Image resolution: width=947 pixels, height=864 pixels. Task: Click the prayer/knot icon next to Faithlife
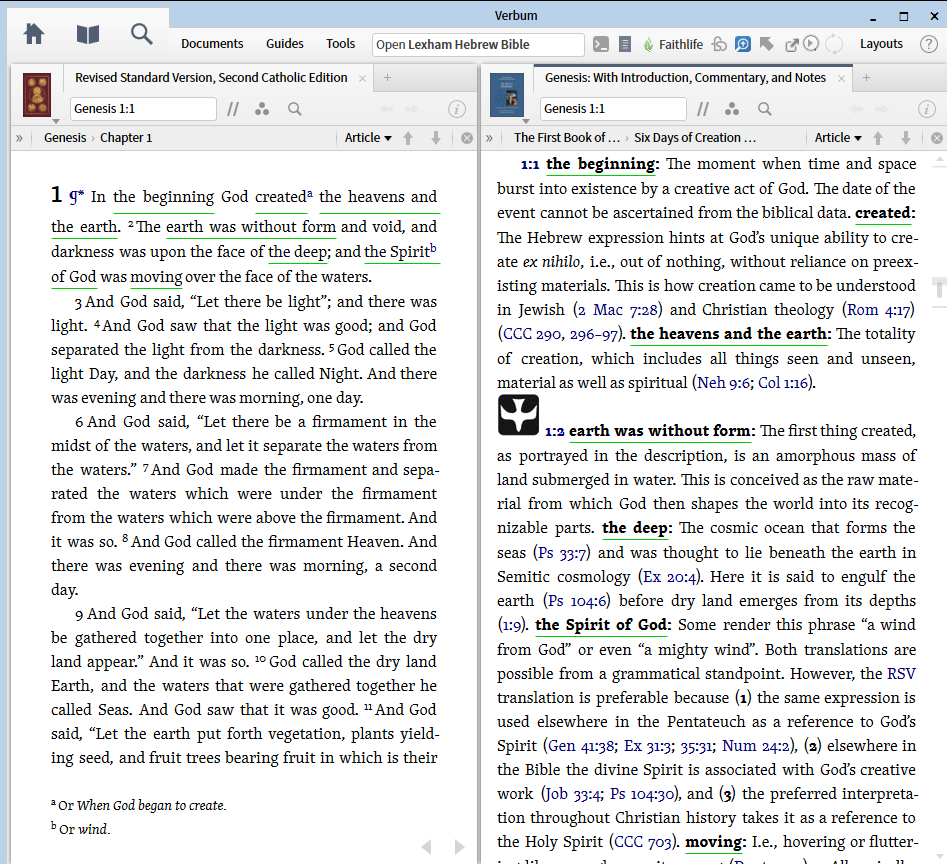pos(719,44)
